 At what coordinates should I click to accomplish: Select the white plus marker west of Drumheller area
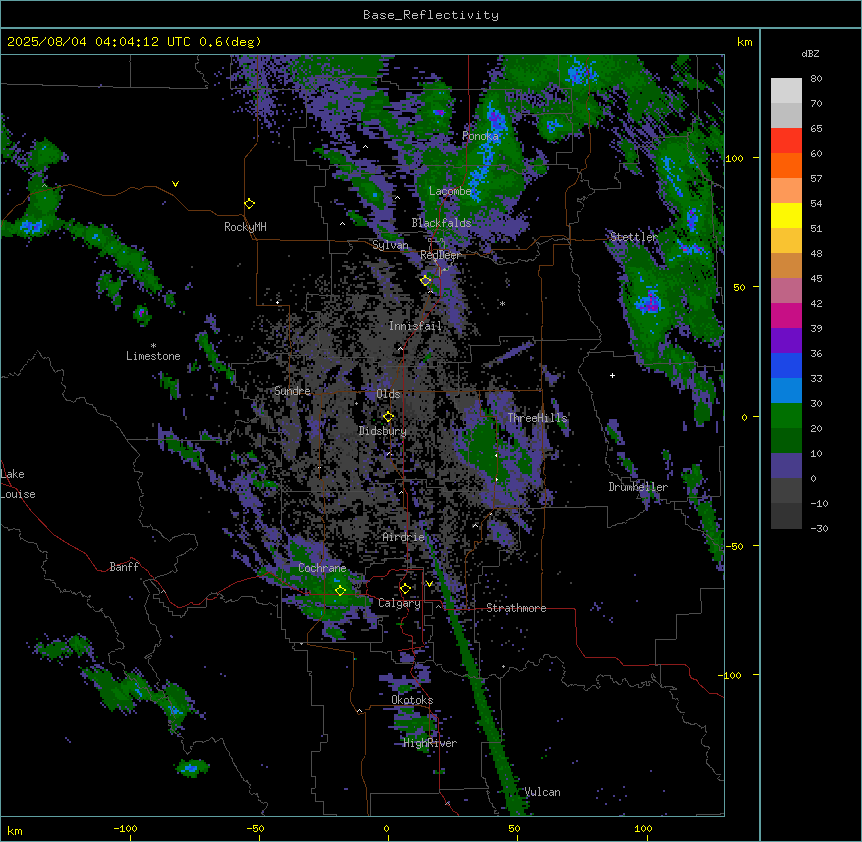[x=612, y=375]
